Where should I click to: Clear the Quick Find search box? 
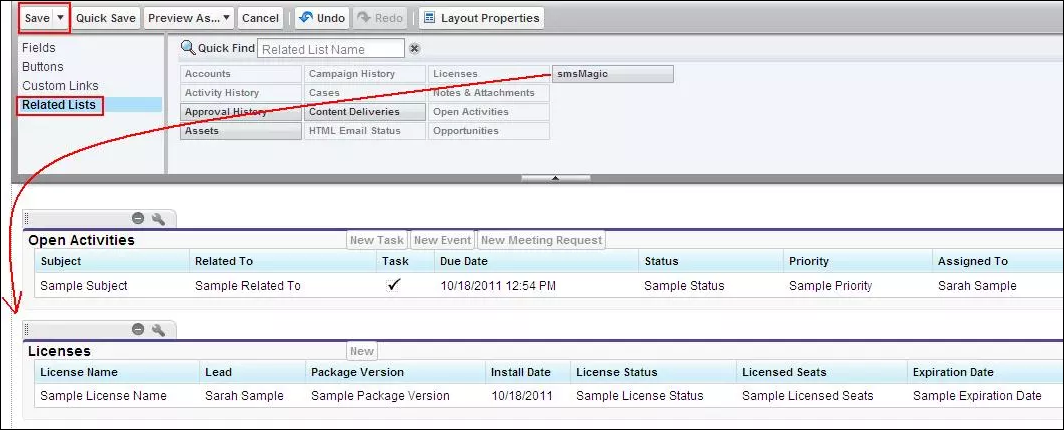[415, 49]
